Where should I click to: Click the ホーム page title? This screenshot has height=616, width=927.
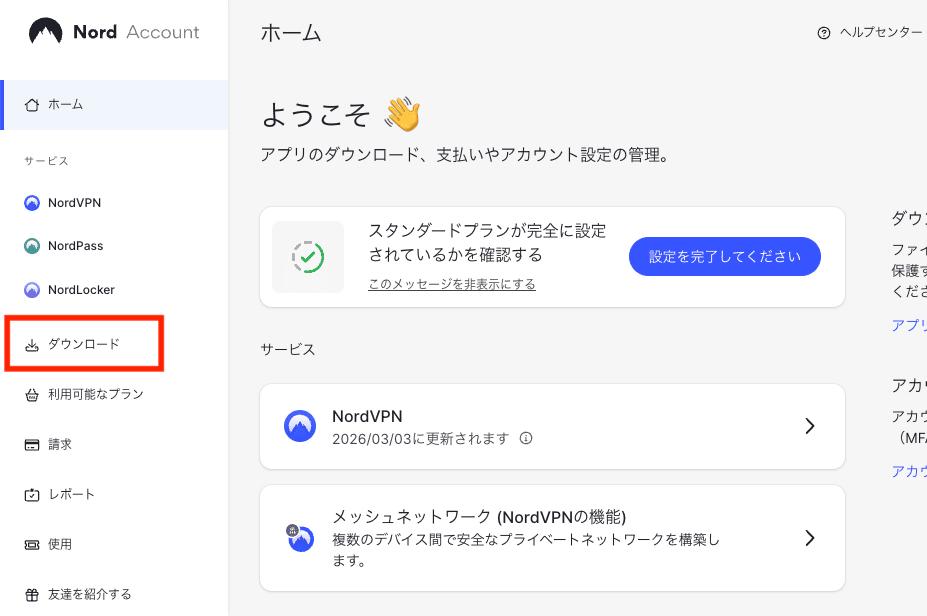pyautogui.click(x=291, y=33)
